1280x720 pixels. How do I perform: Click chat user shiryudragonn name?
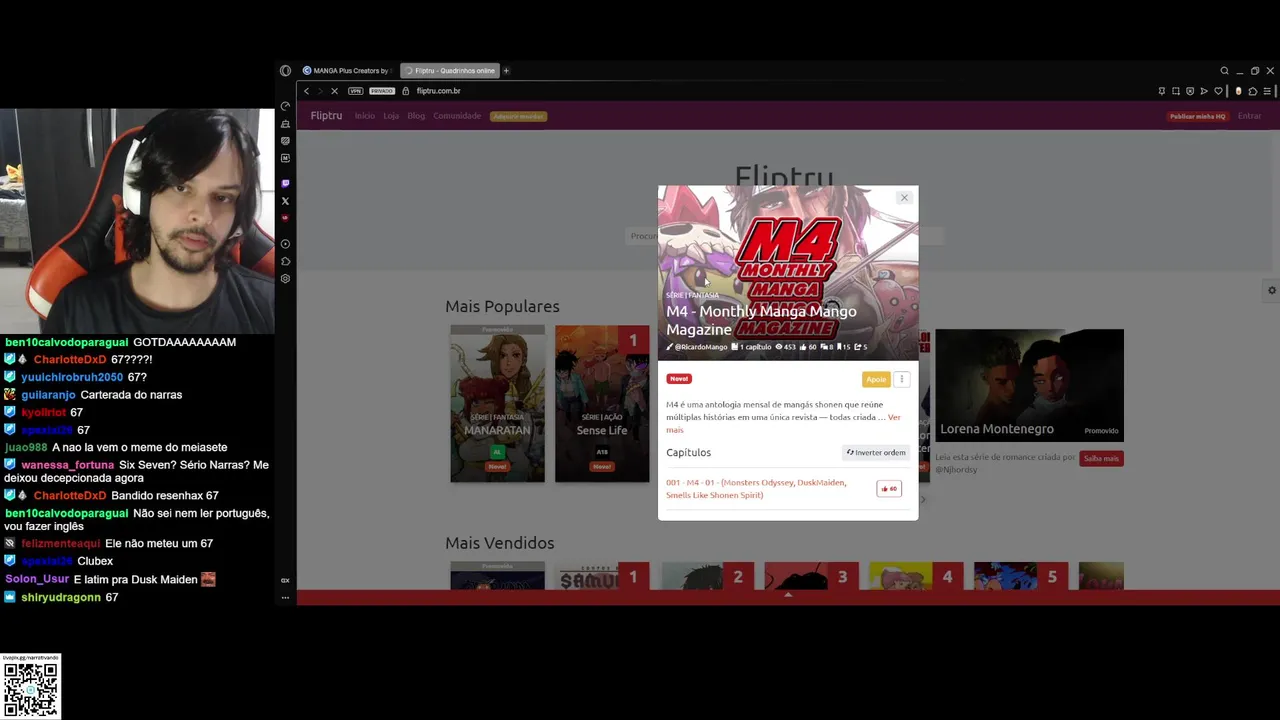[x=61, y=597]
